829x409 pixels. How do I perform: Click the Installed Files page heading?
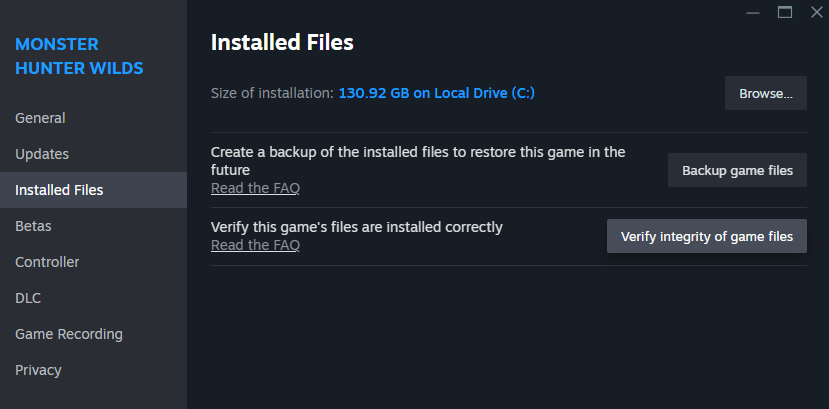point(282,42)
